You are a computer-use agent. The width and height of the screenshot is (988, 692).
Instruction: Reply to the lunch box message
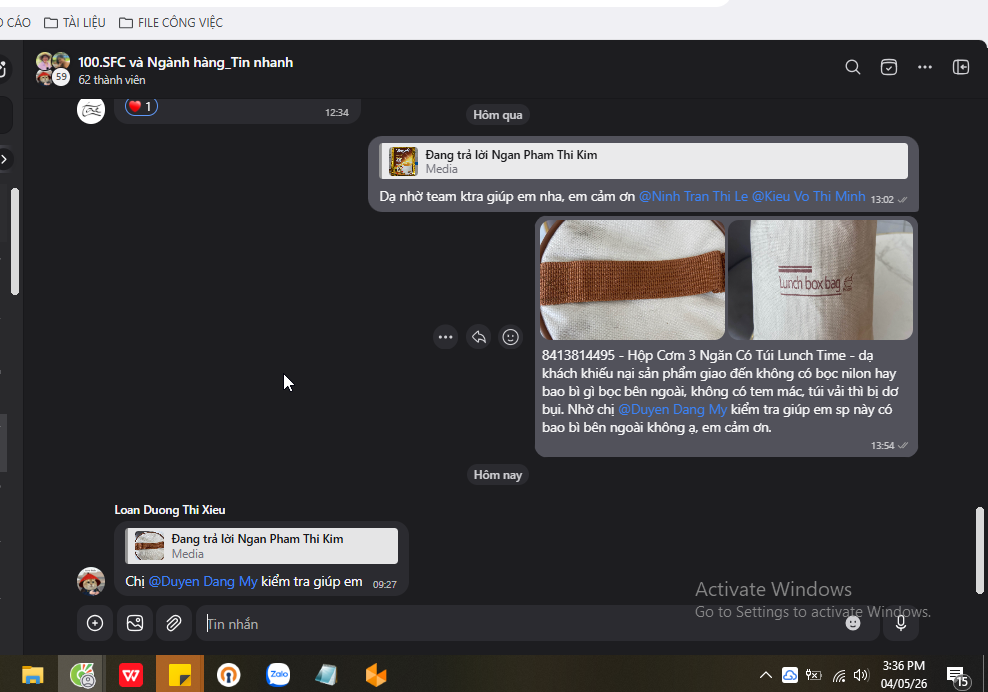point(478,337)
